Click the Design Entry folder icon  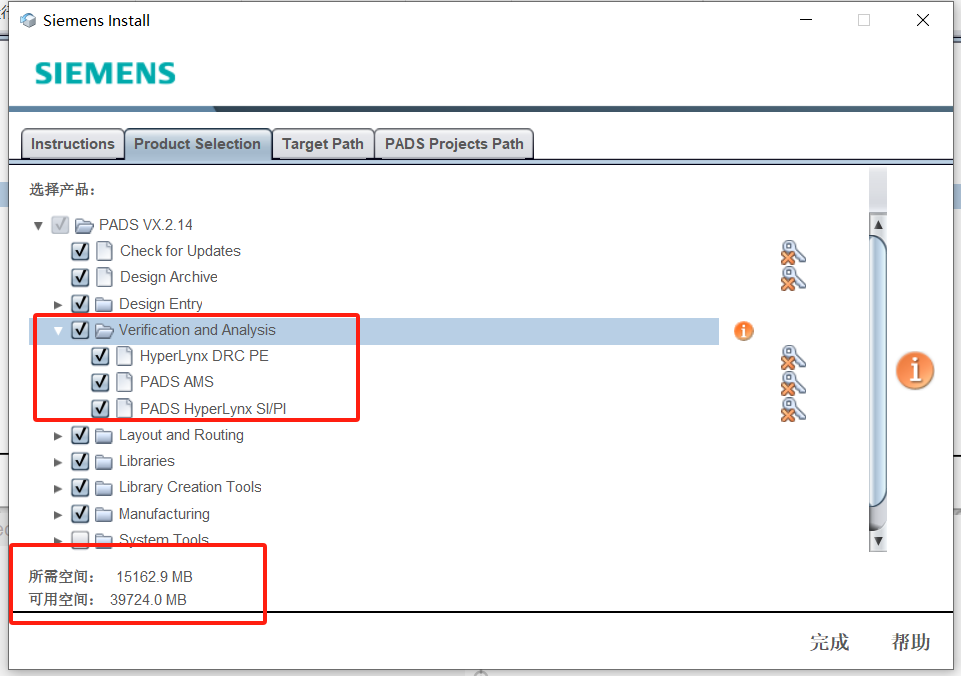[104, 304]
